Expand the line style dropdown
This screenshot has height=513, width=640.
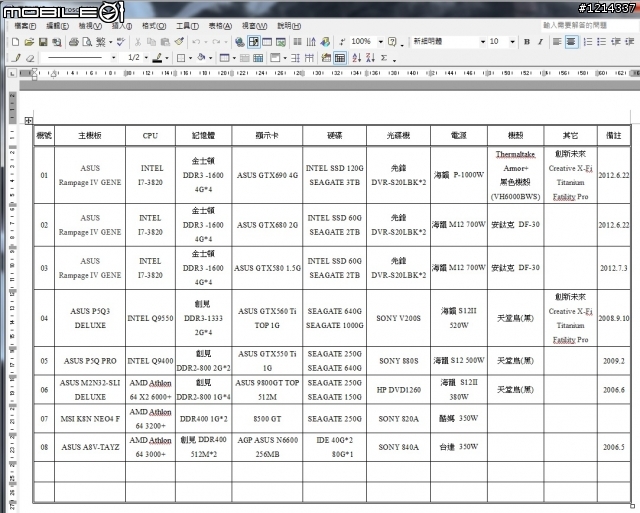[113, 58]
